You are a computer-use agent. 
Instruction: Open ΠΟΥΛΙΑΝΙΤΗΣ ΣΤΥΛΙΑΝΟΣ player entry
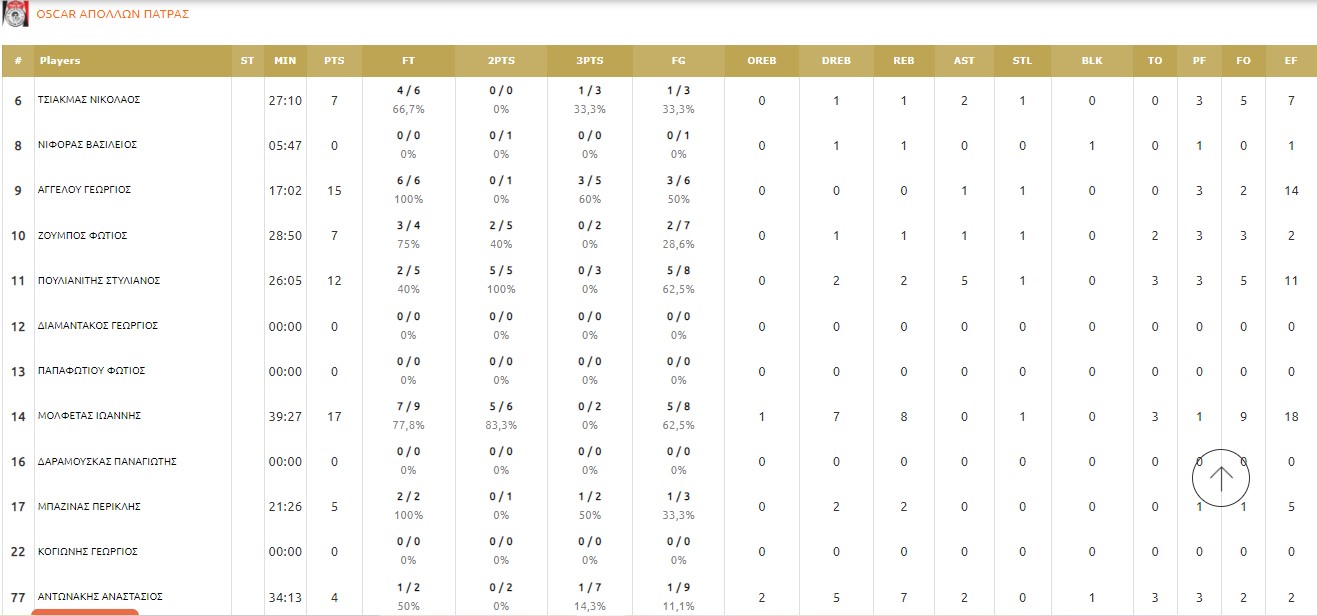(99, 281)
